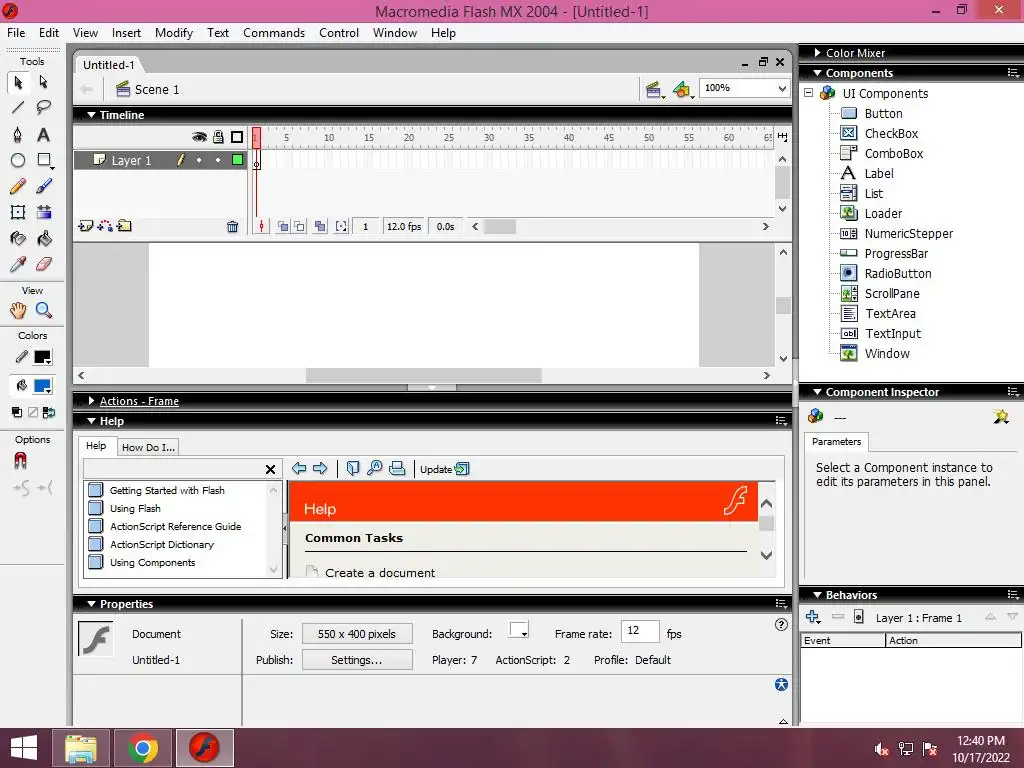The image size is (1024, 768).
Task: Open Getting Started with Flash book
Action: coord(167,490)
